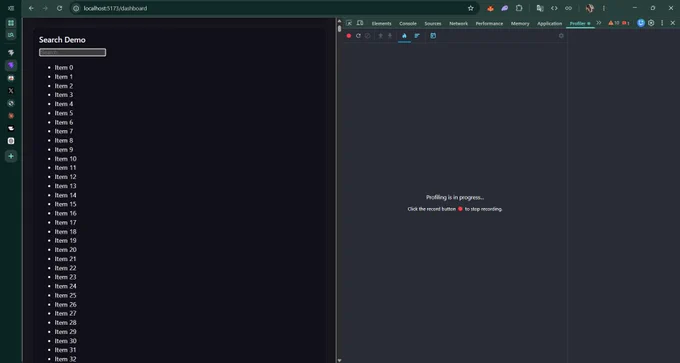The height and width of the screenshot is (363, 680).
Task: Open the tab search sidebar icon
Action: coord(11,35)
